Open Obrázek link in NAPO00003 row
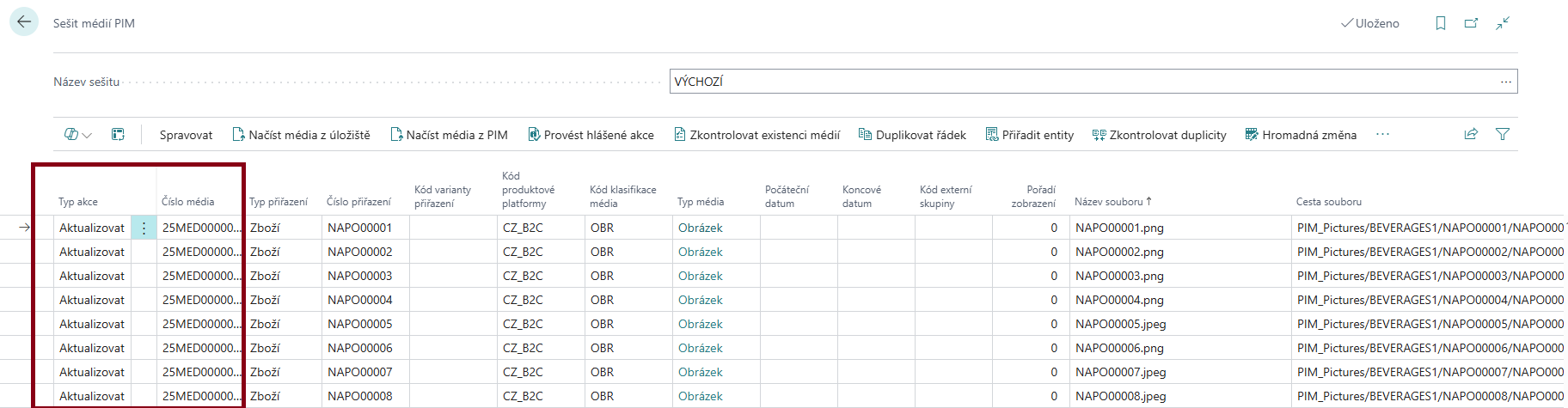The height and width of the screenshot is (408, 1568). [x=700, y=276]
